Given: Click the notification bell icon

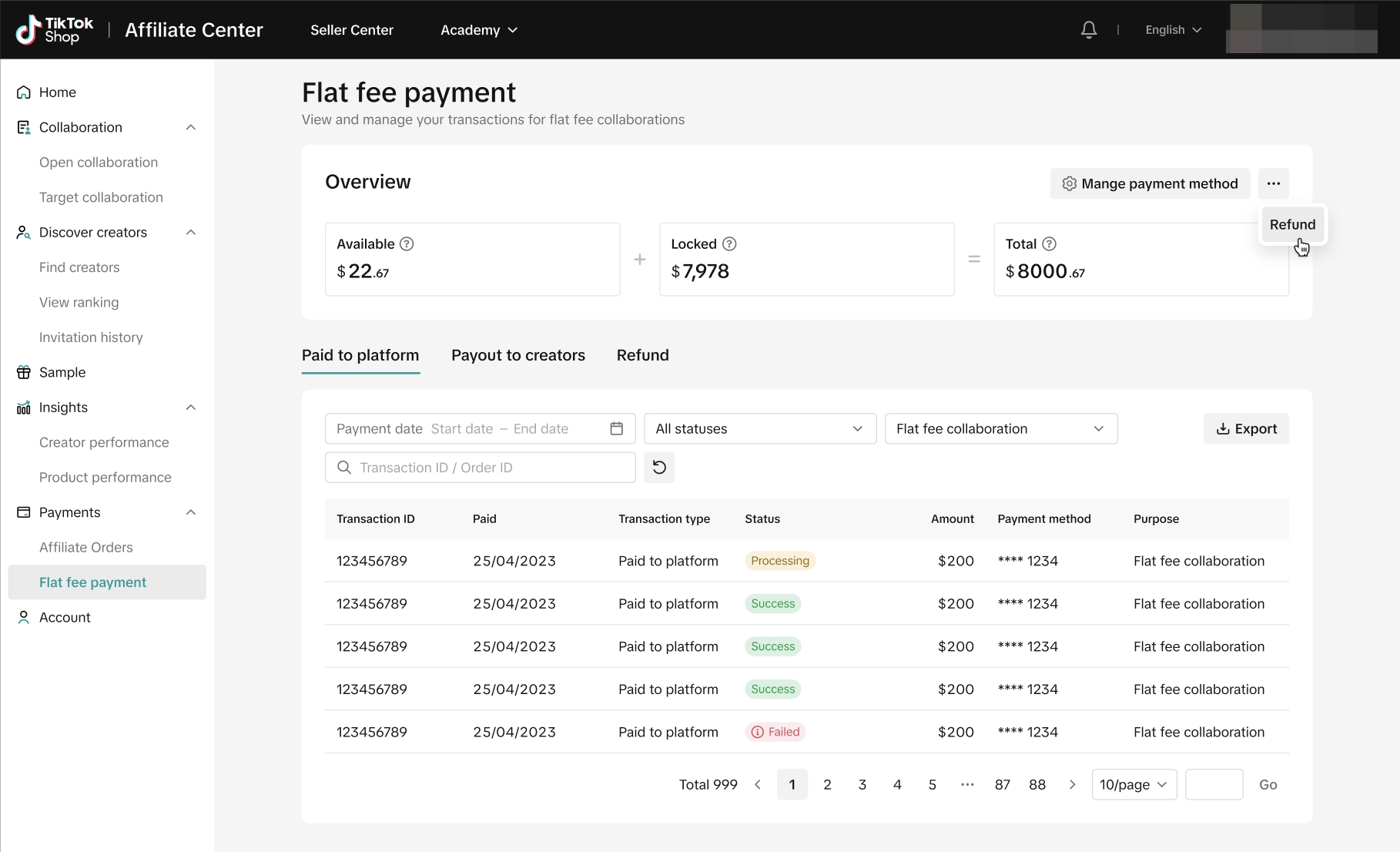Looking at the screenshot, I should [1088, 30].
